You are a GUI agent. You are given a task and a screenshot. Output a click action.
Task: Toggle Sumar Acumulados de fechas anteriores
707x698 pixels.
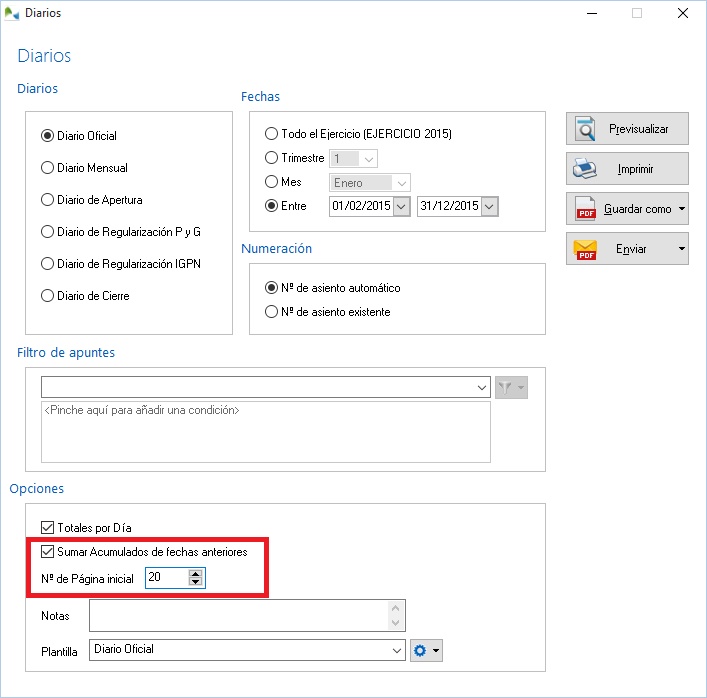[x=46, y=551]
